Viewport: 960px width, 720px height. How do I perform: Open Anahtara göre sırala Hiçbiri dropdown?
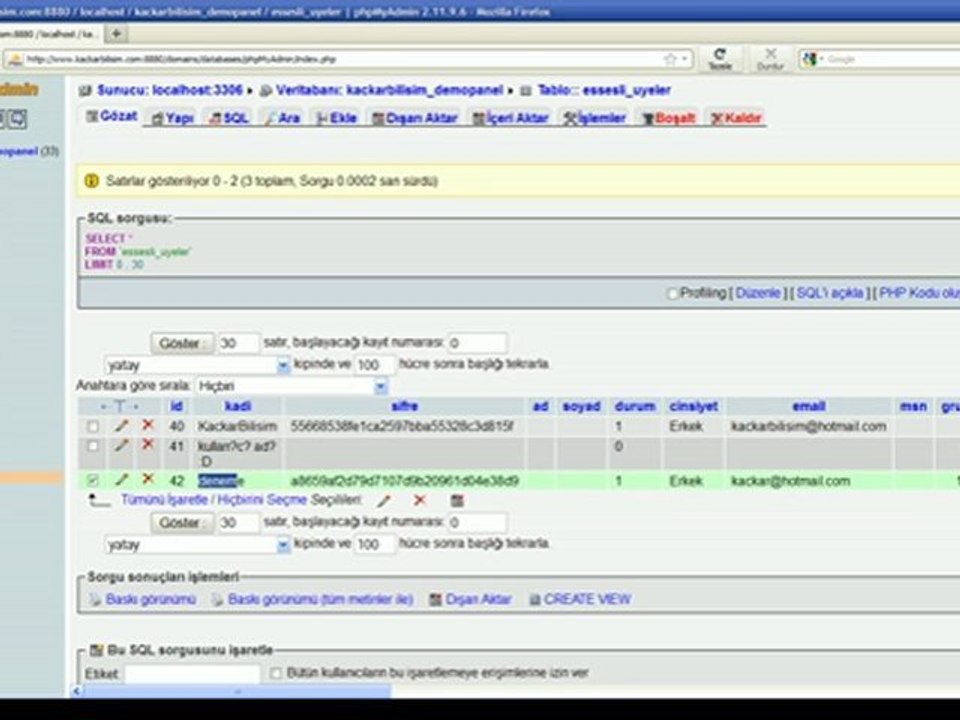(x=291, y=386)
